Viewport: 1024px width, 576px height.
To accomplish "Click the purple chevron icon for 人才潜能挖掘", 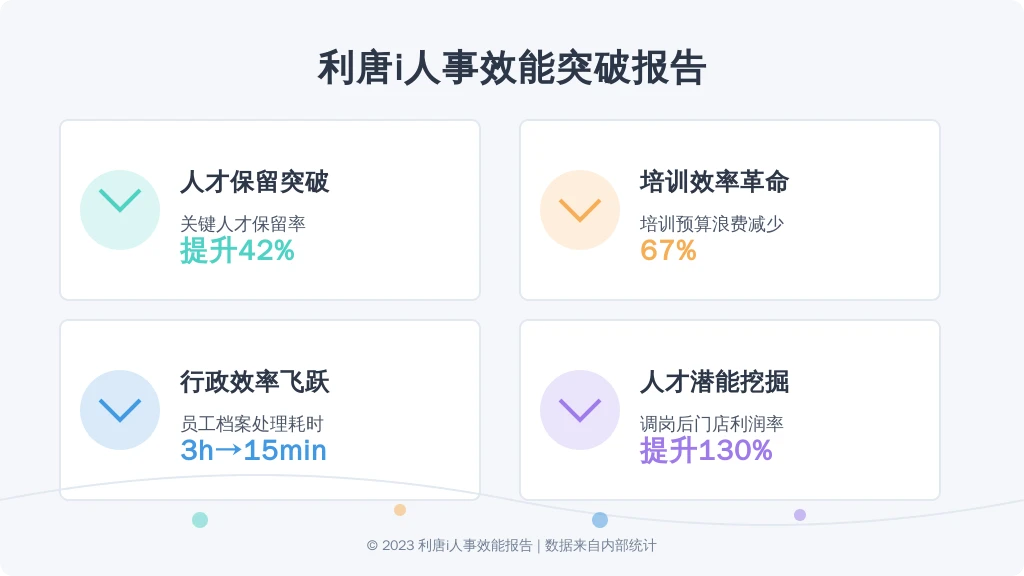I will click(x=580, y=410).
